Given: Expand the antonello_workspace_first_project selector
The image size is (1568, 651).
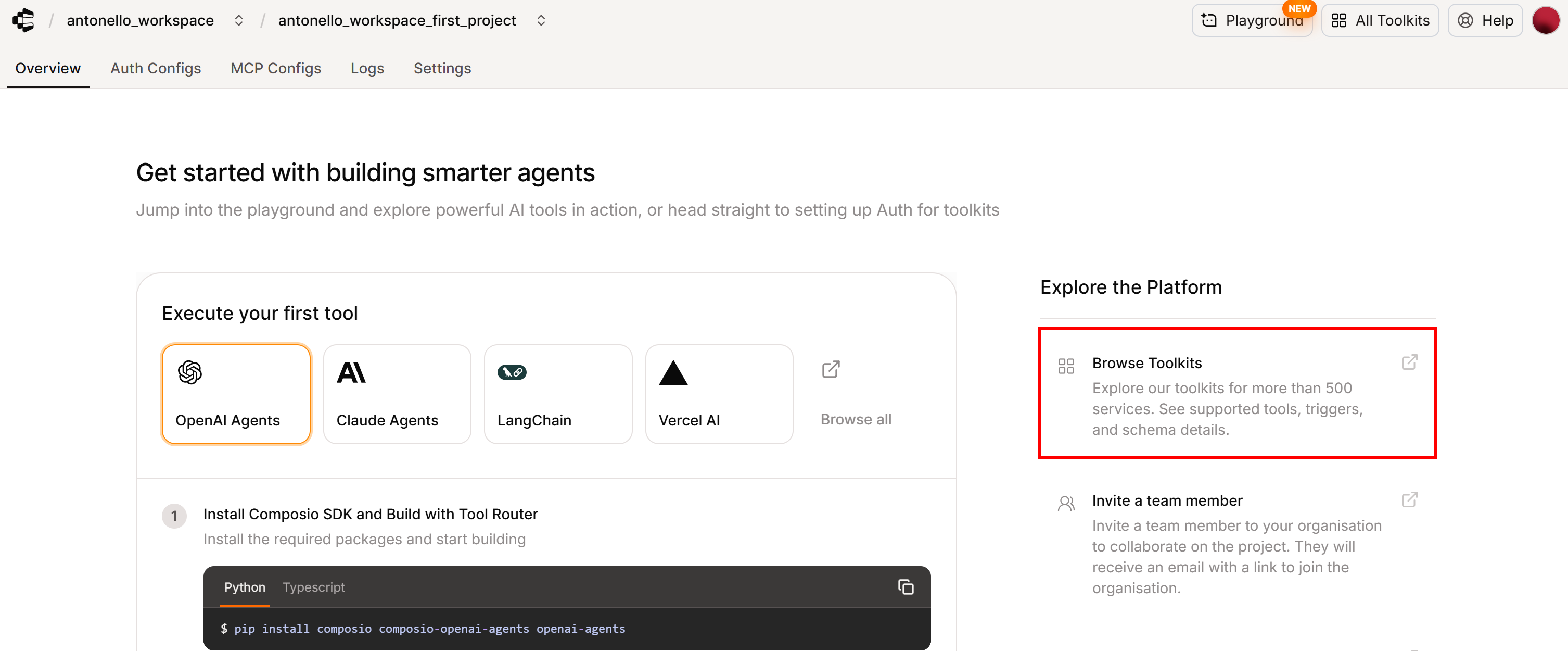Looking at the screenshot, I should coord(541,20).
